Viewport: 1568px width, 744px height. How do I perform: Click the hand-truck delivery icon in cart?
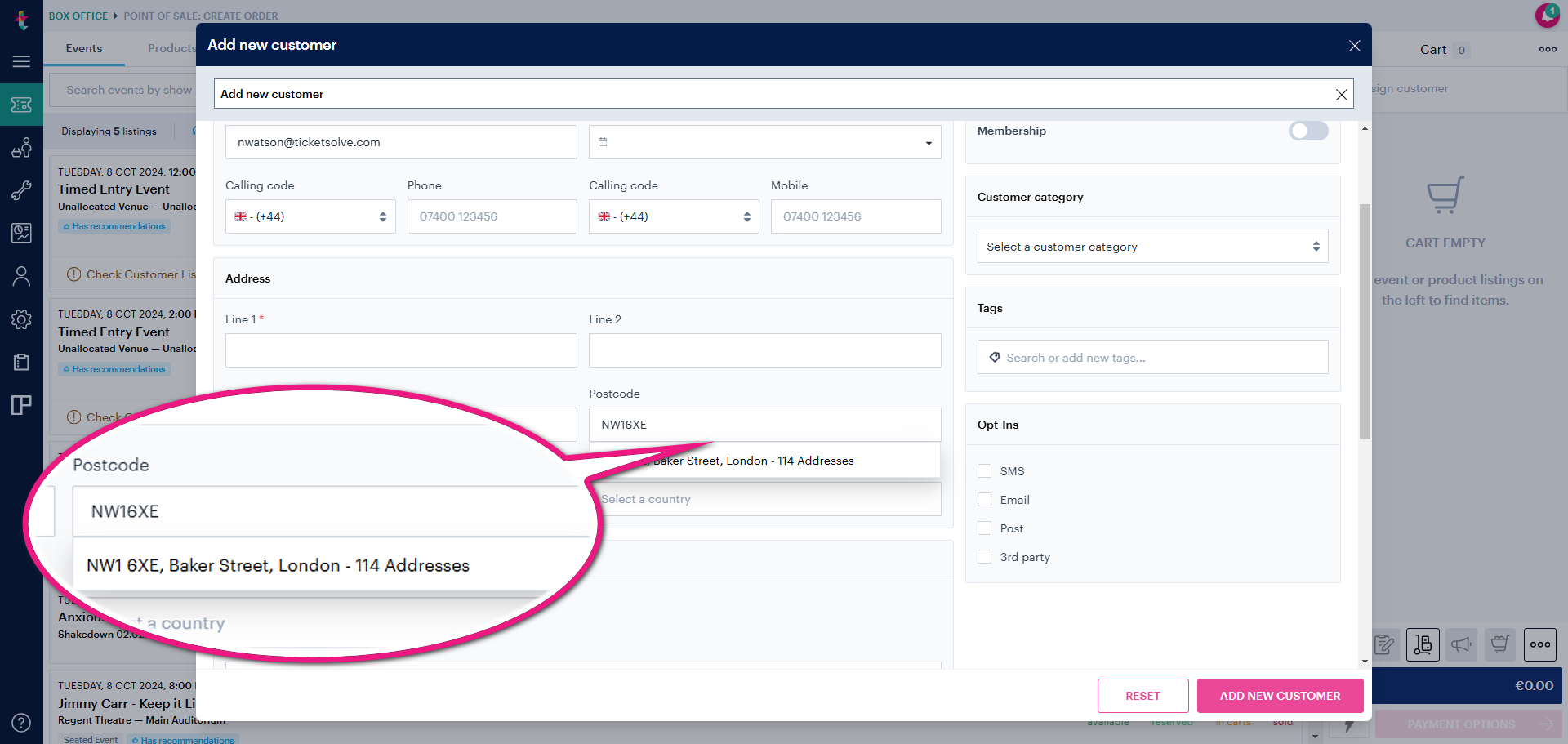(1423, 644)
